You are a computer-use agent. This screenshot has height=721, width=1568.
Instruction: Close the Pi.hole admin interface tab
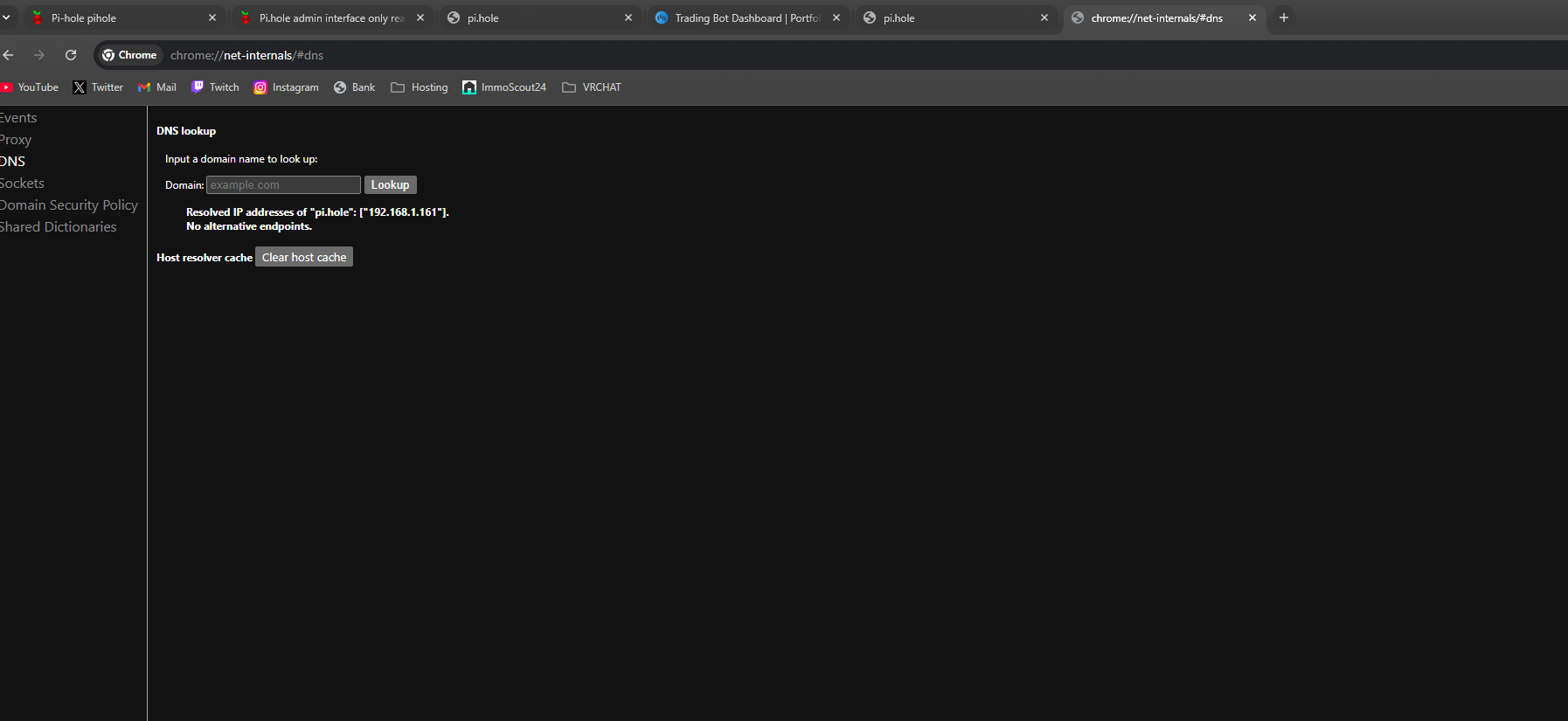pyautogui.click(x=420, y=17)
